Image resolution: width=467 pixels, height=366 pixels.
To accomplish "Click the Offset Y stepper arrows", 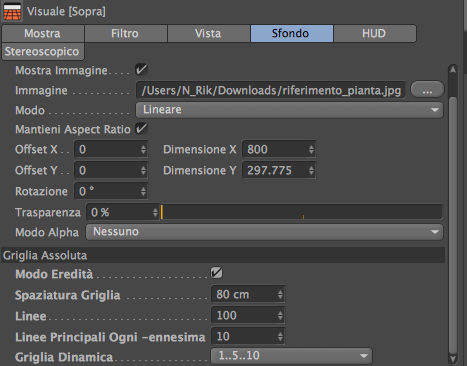I will [x=143, y=170].
